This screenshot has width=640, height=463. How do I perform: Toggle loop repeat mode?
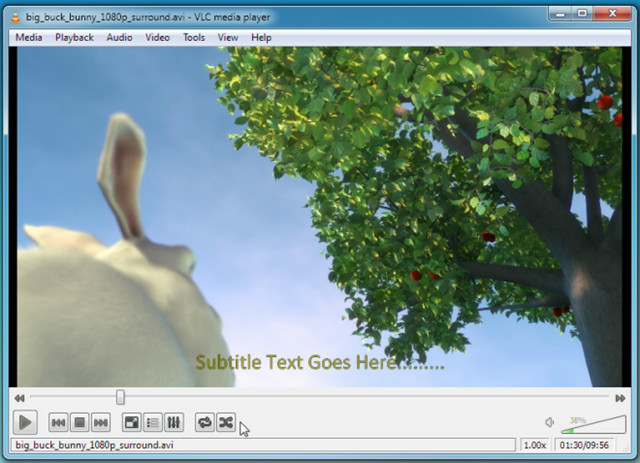pos(204,422)
